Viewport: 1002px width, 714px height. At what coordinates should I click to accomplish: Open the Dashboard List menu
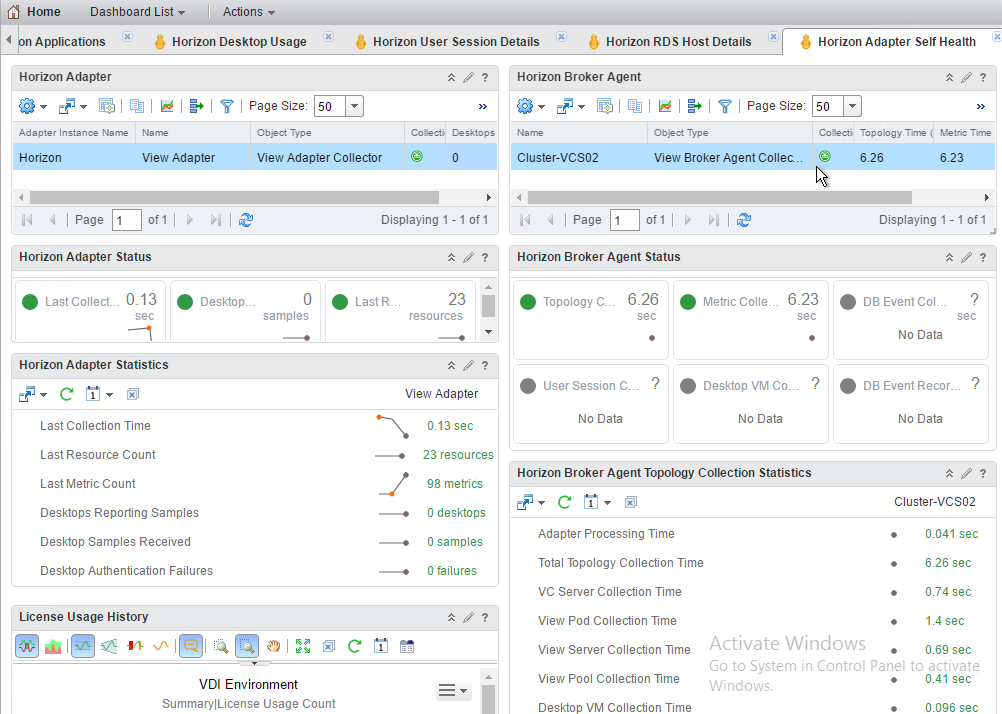[137, 12]
